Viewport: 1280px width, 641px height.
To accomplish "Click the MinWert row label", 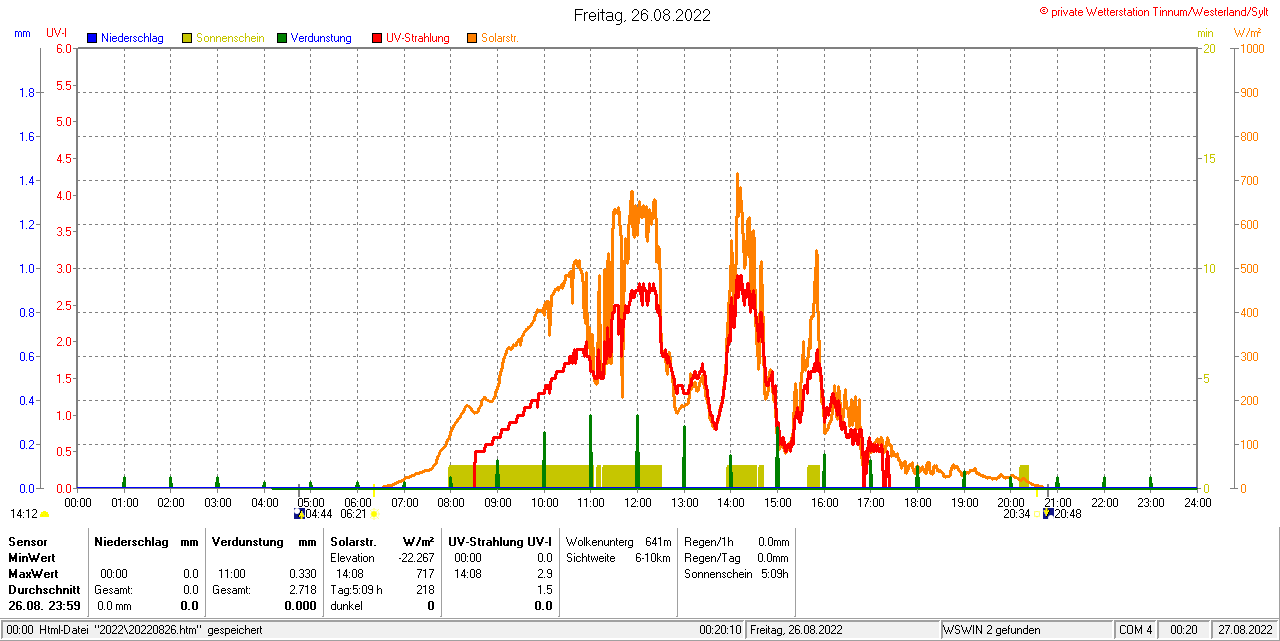I will (x=32, y=557).
